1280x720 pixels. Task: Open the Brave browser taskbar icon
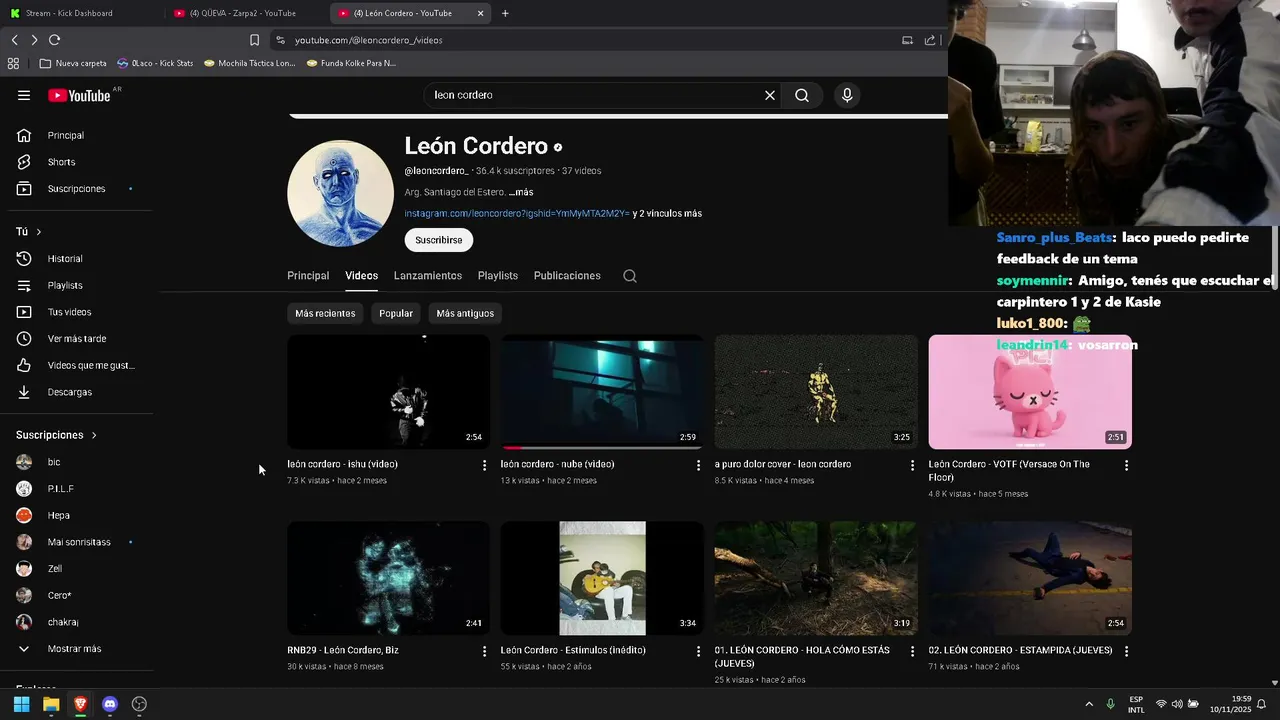[80, 704]
